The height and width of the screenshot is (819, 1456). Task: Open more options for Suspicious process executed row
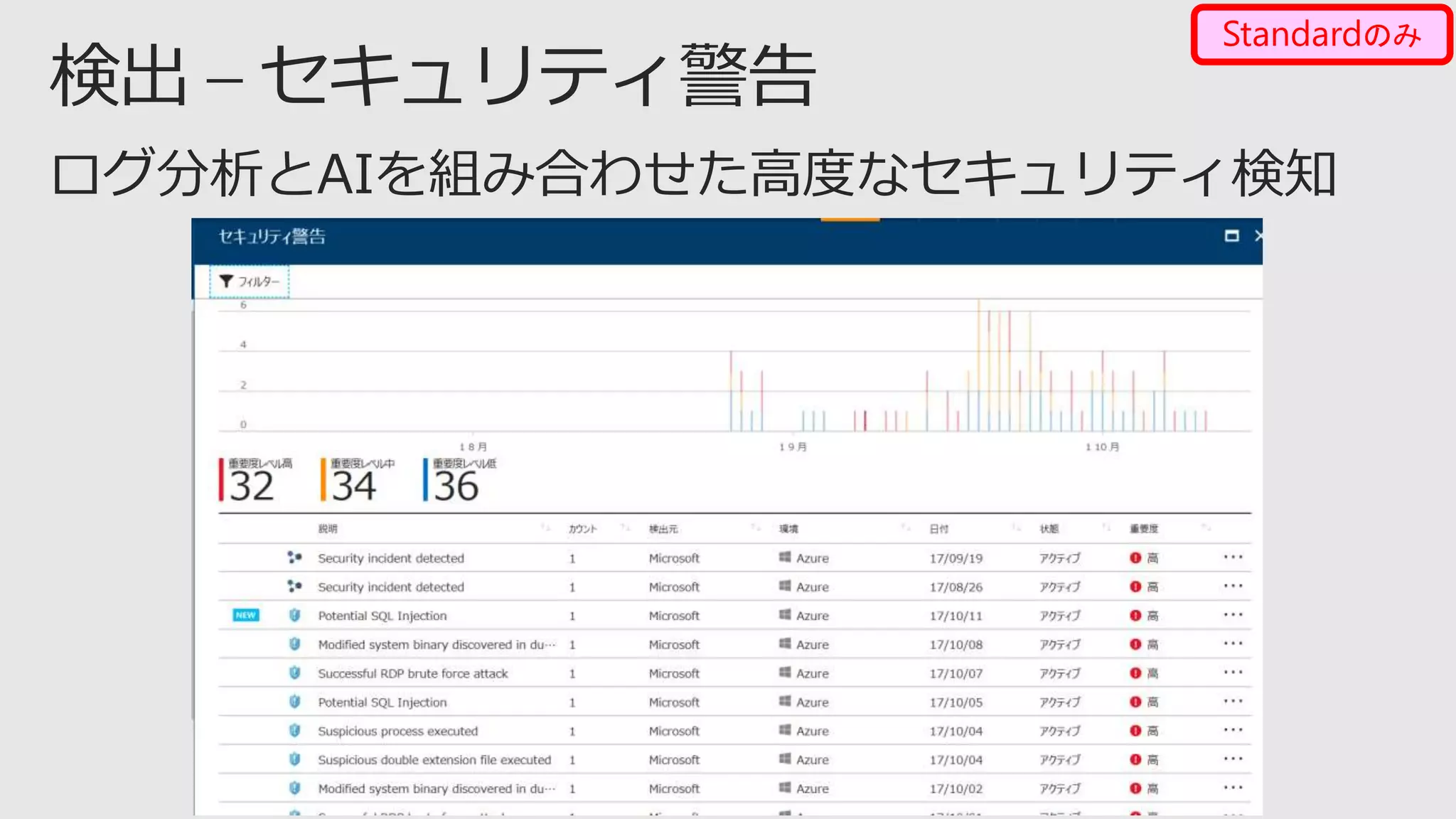1233,730
